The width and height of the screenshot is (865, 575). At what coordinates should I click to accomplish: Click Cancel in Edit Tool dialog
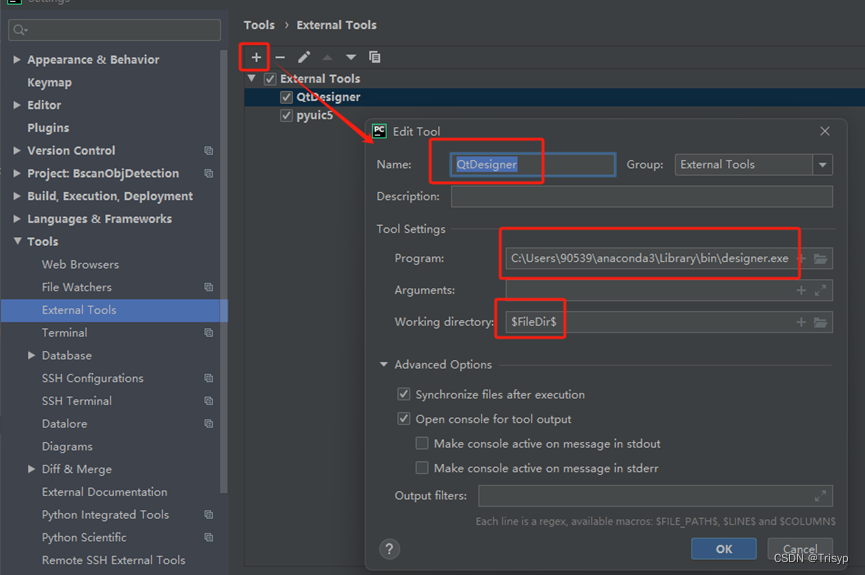click(x=800, y=549)
